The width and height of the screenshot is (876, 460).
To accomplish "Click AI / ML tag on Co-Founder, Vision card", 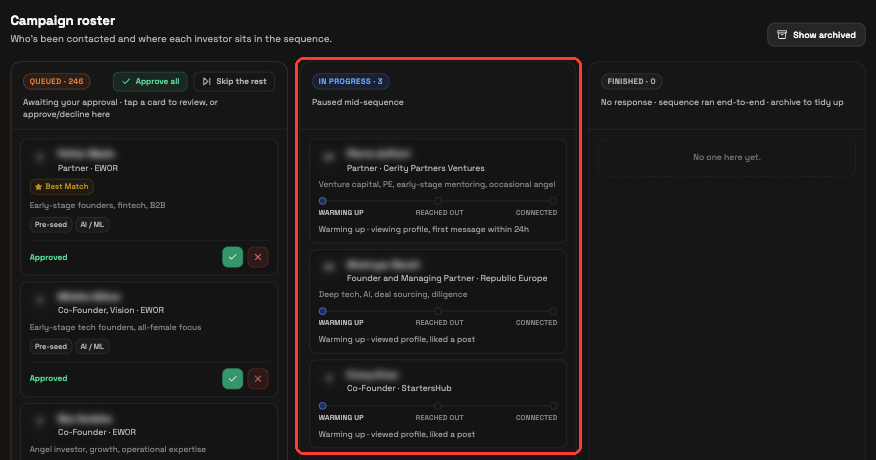I will pyautogui.click(x=92, y=347).
